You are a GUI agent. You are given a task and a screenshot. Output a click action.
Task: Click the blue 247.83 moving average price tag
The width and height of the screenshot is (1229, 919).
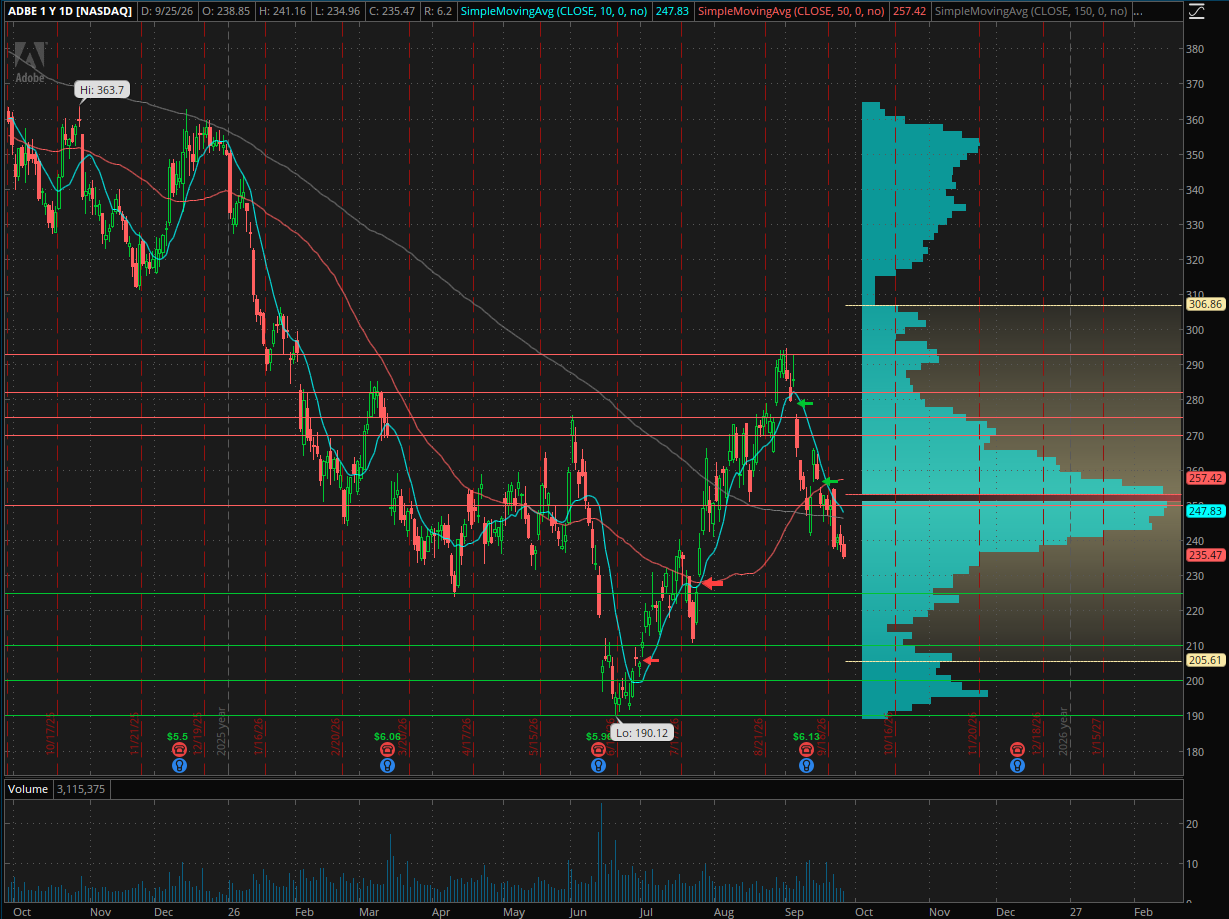click(1205, 510)
